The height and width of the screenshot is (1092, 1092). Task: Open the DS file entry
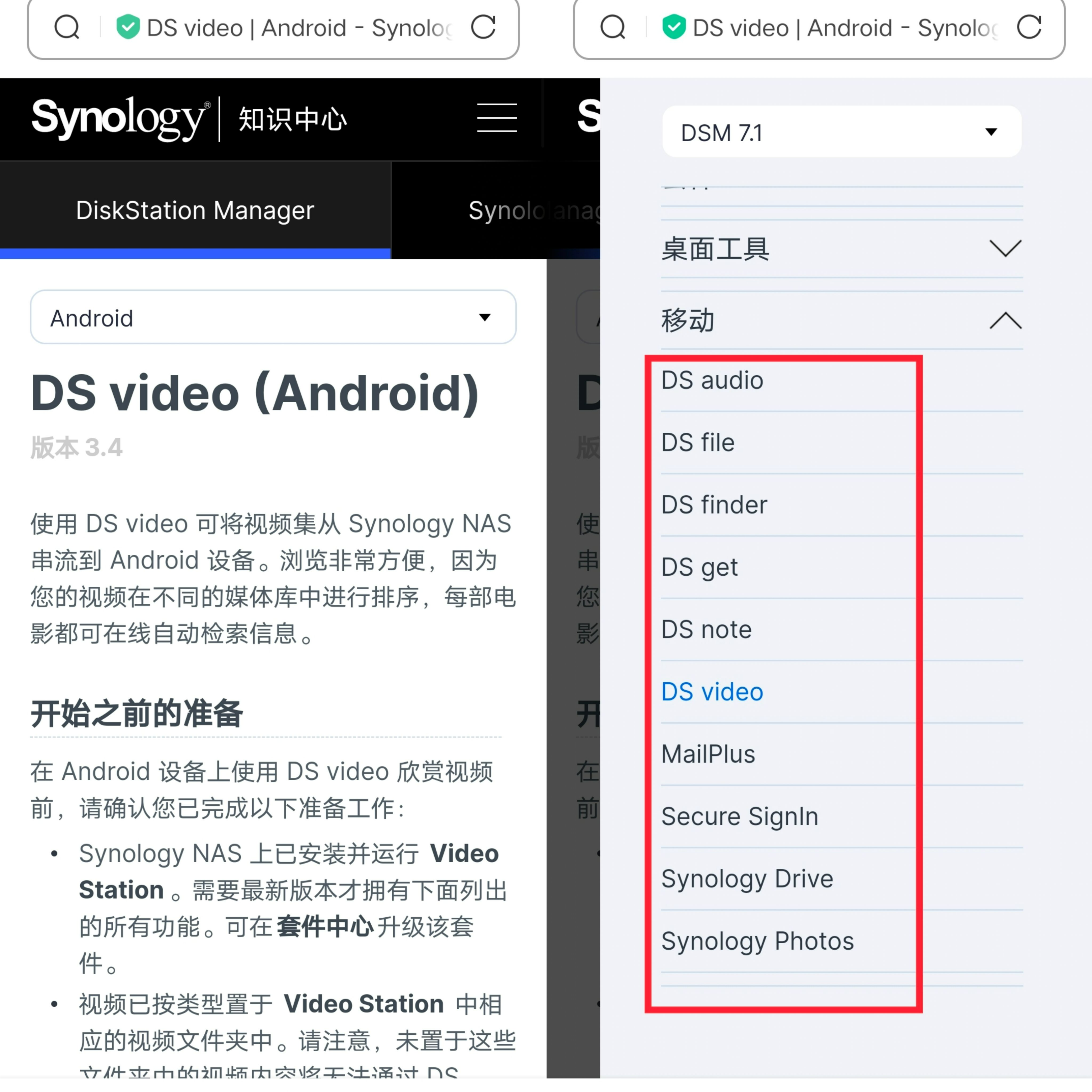698,442
